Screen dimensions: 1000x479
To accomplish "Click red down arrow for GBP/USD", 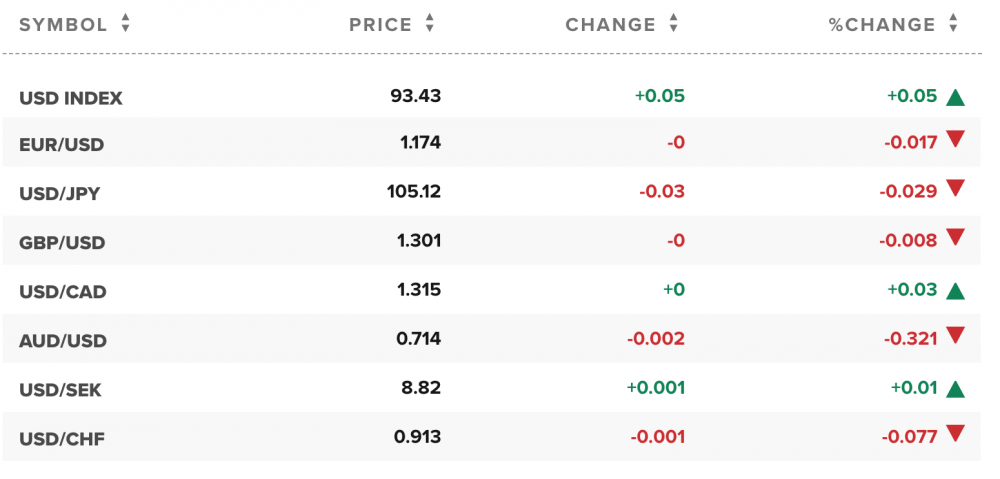I will click(x=955, y=237).
